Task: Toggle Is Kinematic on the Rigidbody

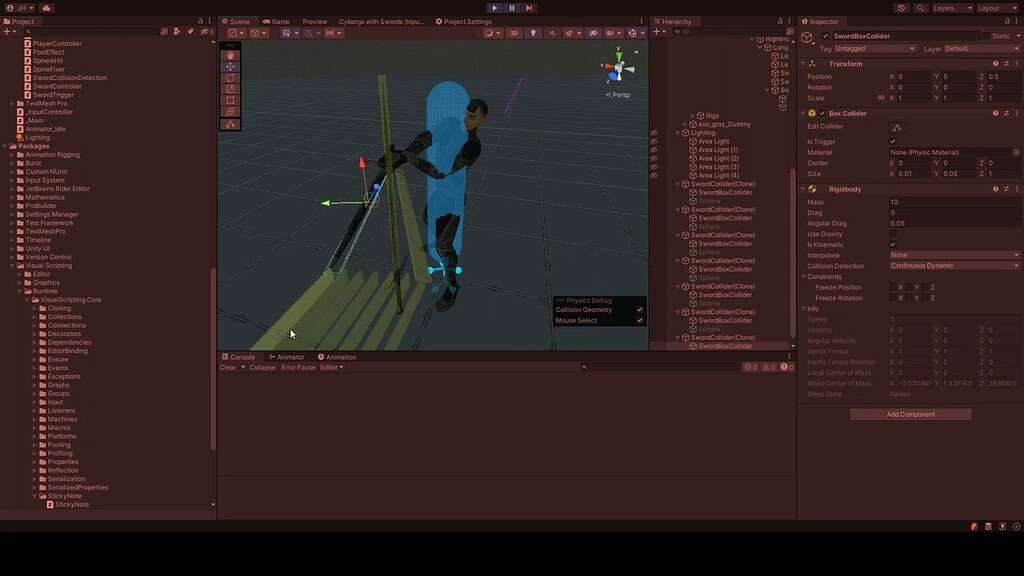Action: (x=893, y=244)
